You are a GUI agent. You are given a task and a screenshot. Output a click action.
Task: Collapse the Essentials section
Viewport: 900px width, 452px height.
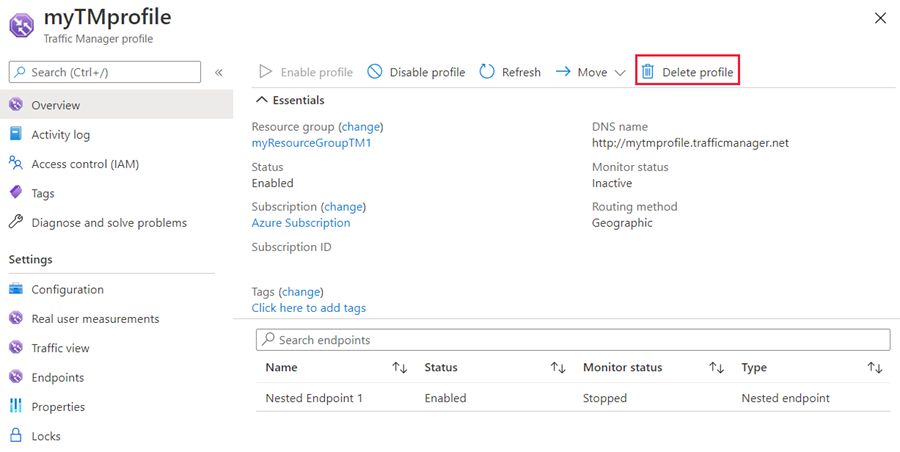[x=263, y=100]
